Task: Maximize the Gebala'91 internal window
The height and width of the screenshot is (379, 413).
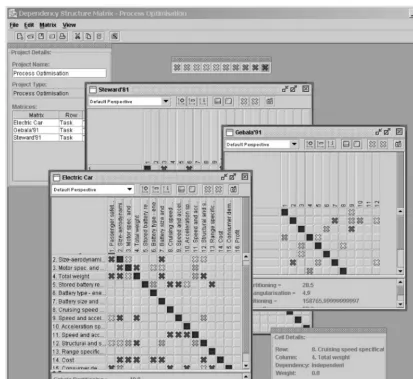Action: (x=387, y=132)
